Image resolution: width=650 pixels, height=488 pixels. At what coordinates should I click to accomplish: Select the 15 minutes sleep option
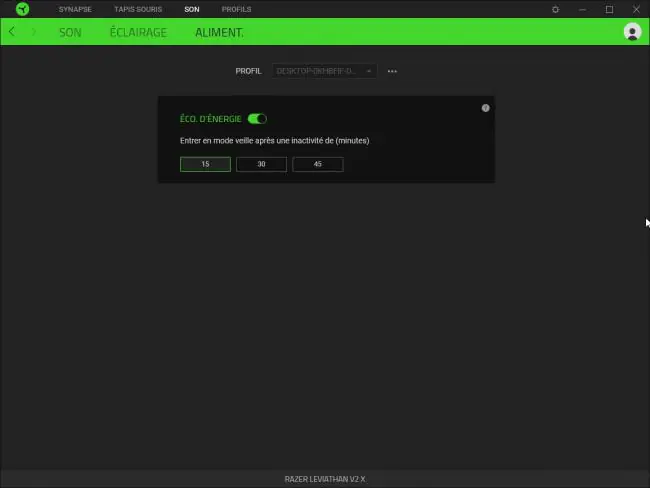coord(205,164)
